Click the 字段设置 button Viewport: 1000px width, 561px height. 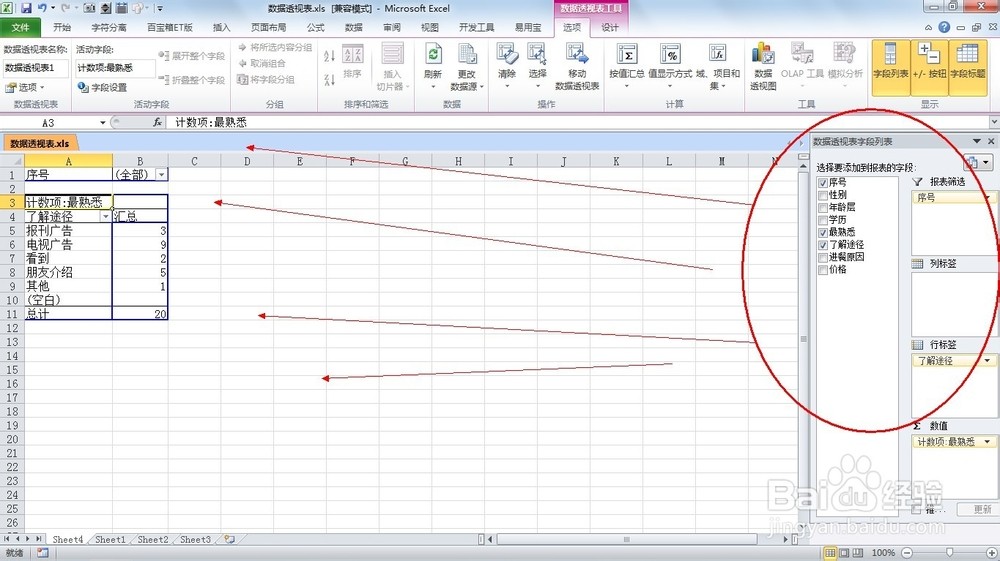pyautogui.click(x=103, y=88)
